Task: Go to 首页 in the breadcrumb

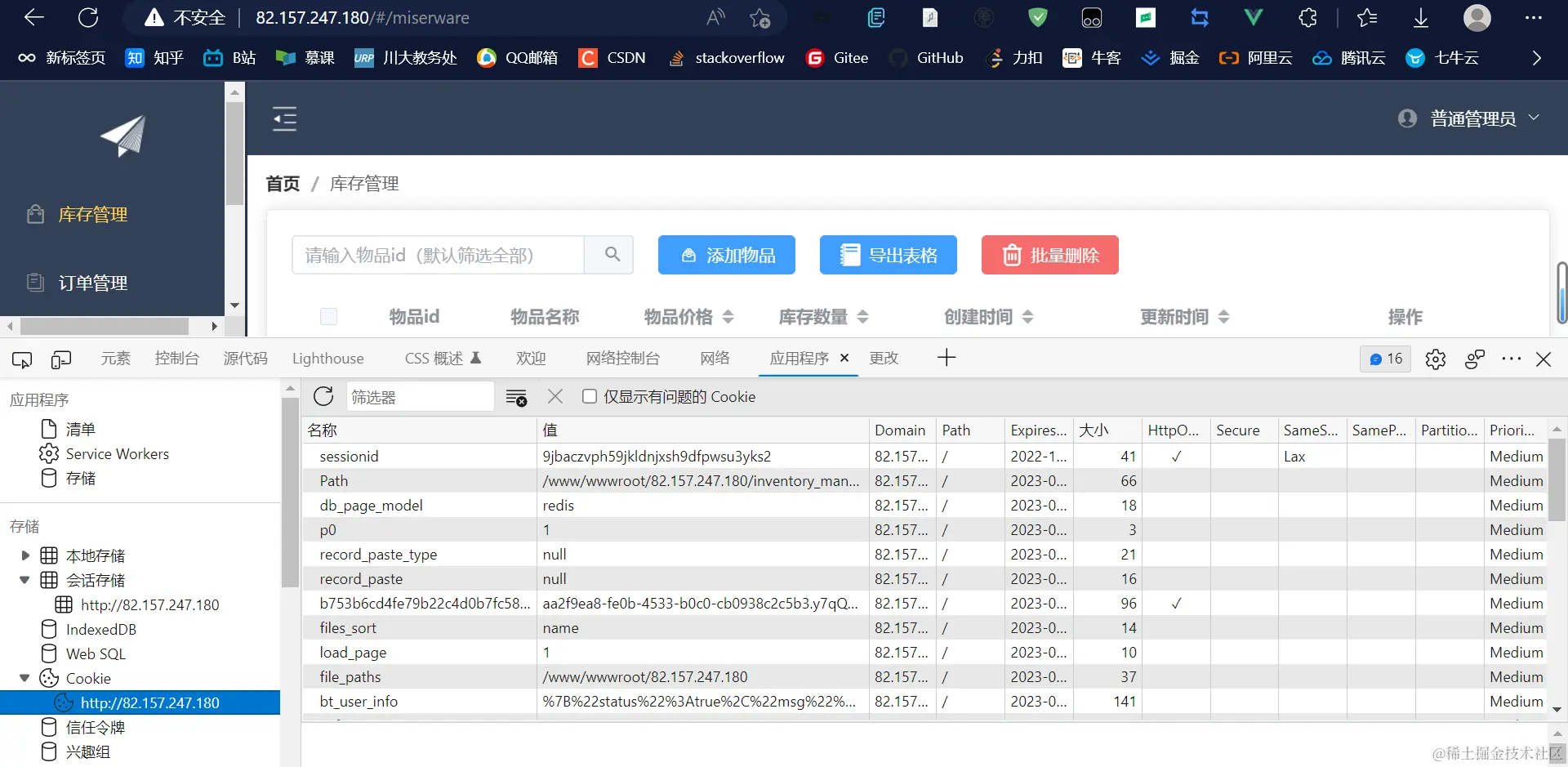Action: [x=283, y=184]
